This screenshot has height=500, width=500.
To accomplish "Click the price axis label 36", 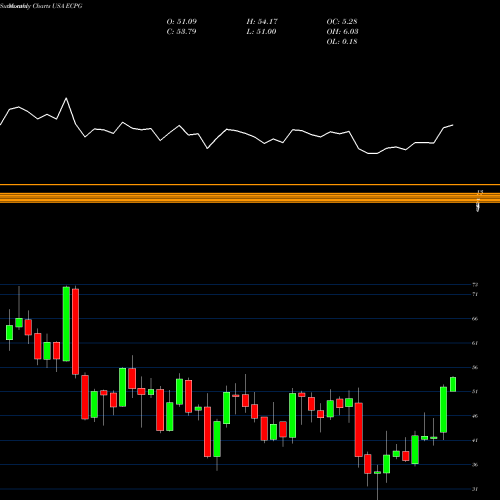I will click(475, 465).
